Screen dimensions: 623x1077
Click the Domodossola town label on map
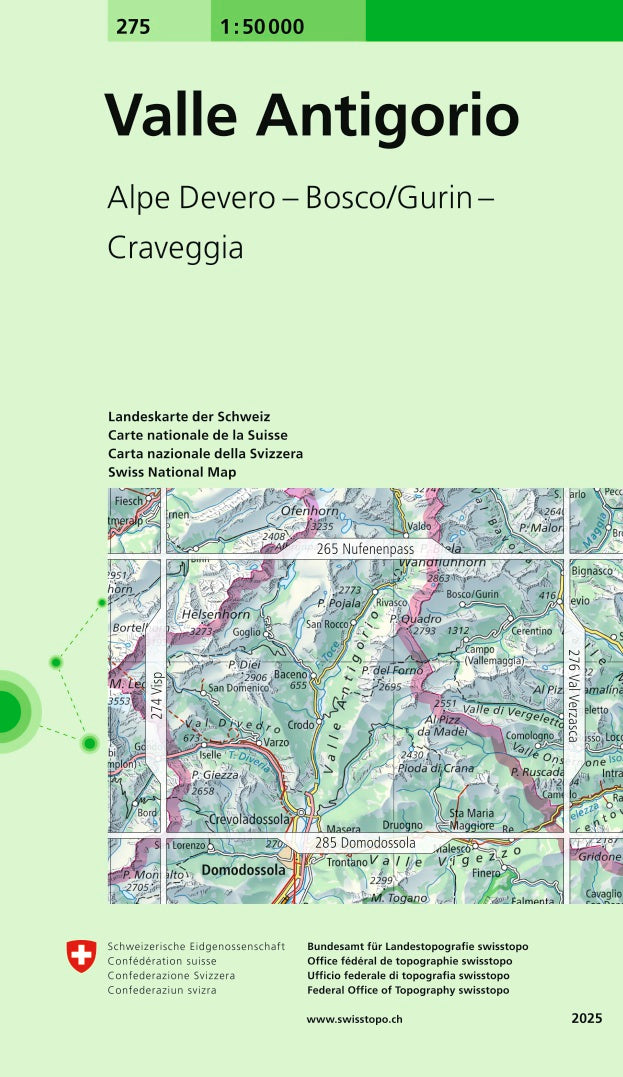(243, 871)
